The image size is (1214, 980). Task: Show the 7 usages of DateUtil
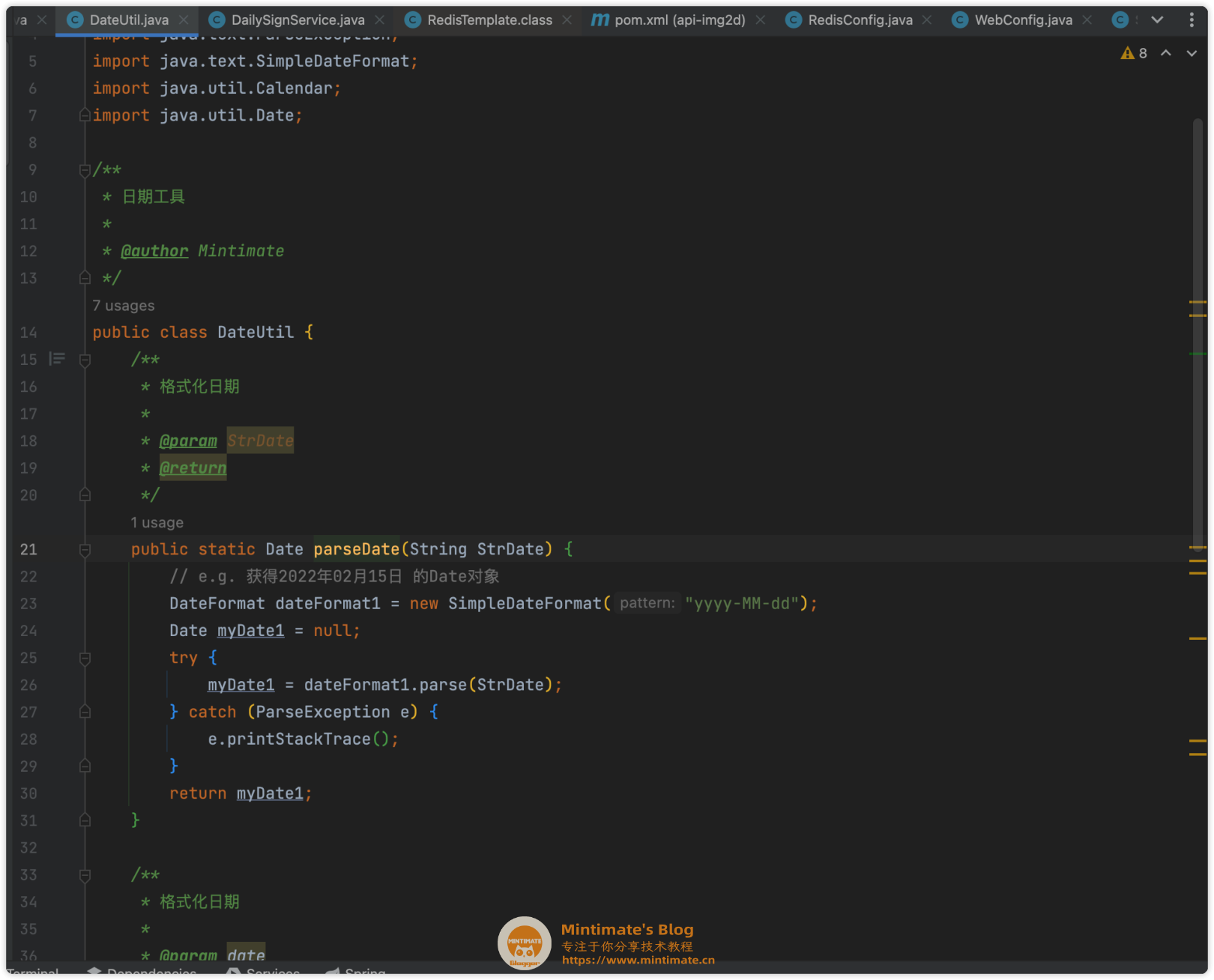(124, 306)
